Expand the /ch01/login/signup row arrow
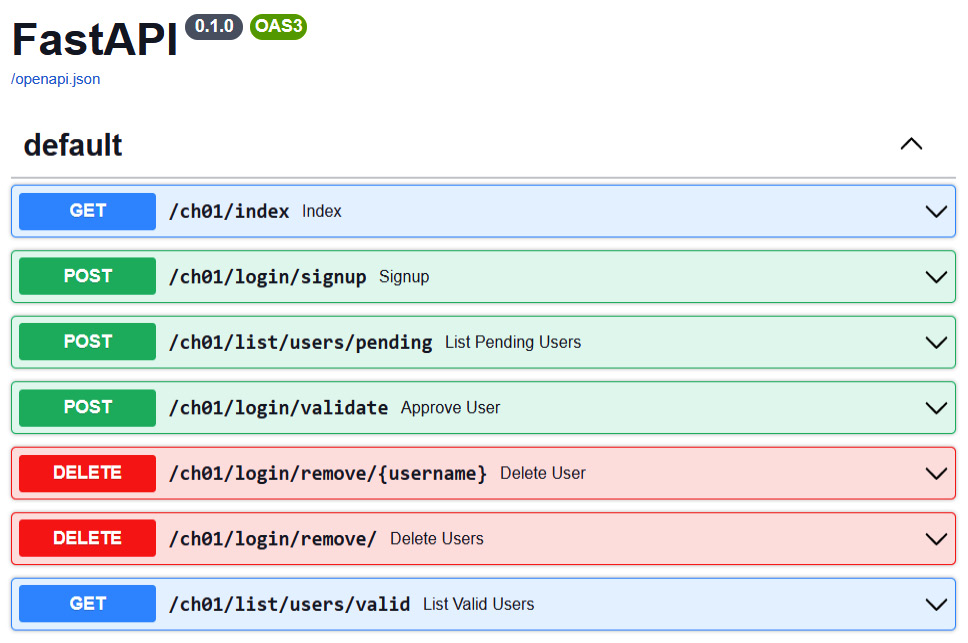 tap(936, 277)
